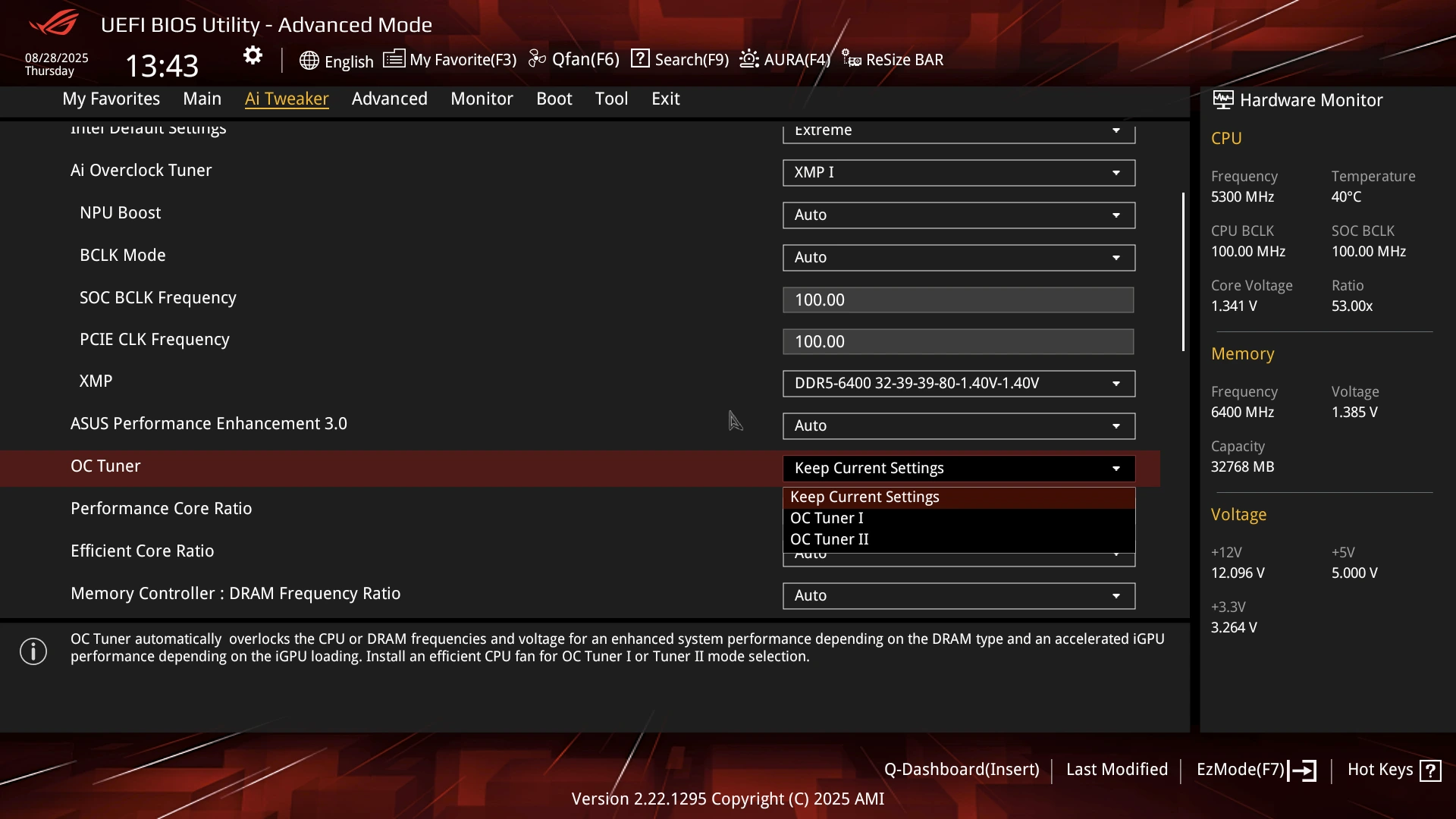Open XMP DDR5-6400 profile dropdown
1456x819 pixels.
[959, 384]
